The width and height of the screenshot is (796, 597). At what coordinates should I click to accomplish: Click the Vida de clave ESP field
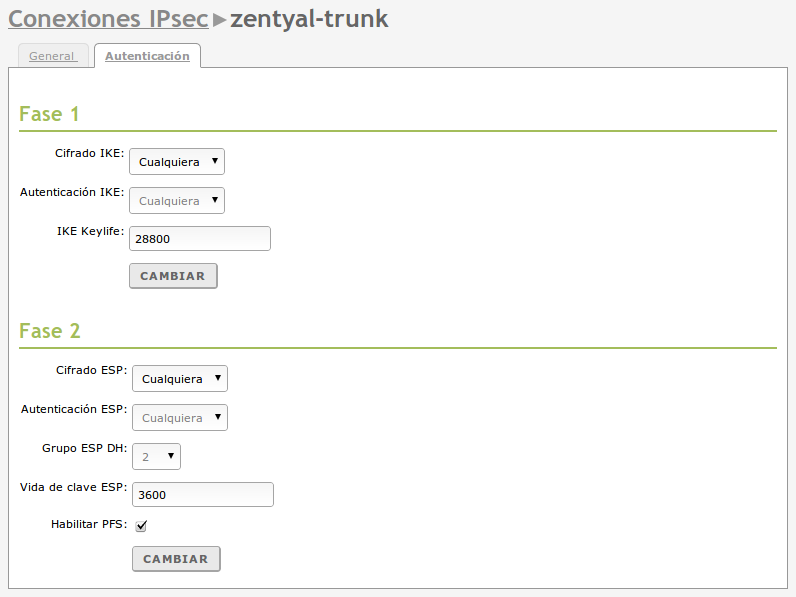[x=203, y=495]
